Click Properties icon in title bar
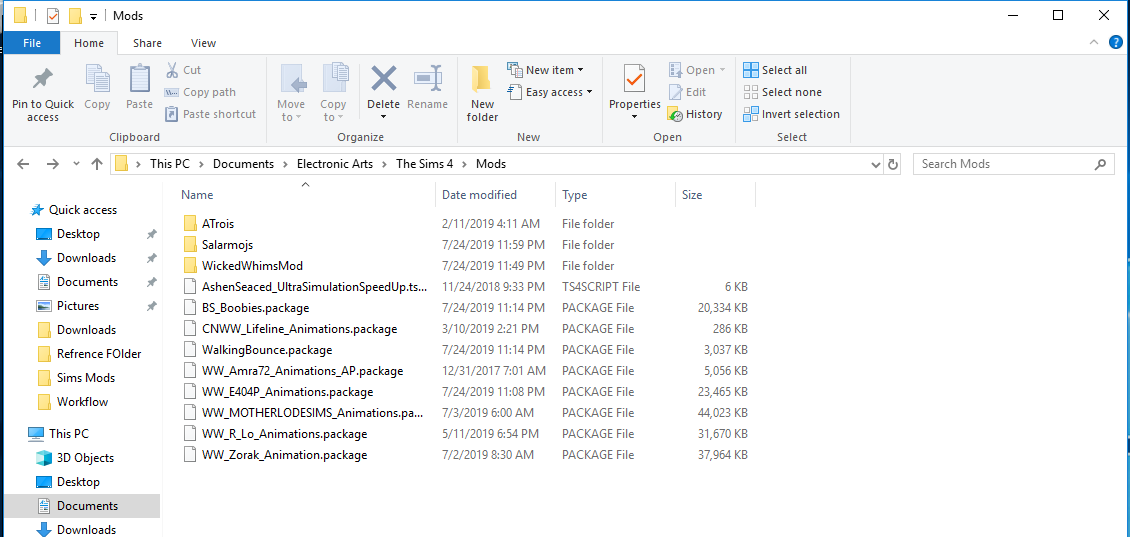1130x537 pixels. tap(52, 15)
